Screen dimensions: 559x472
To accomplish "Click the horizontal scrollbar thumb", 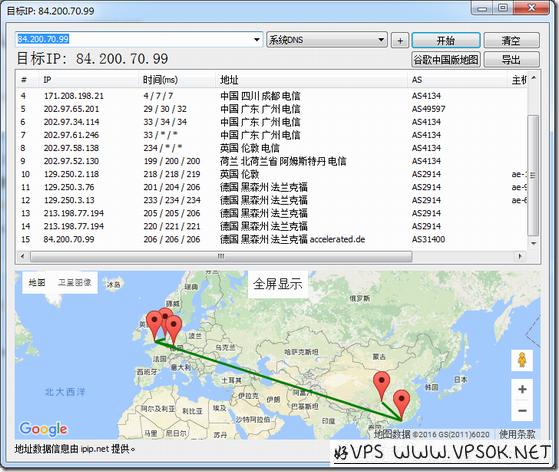I will 221,256.
